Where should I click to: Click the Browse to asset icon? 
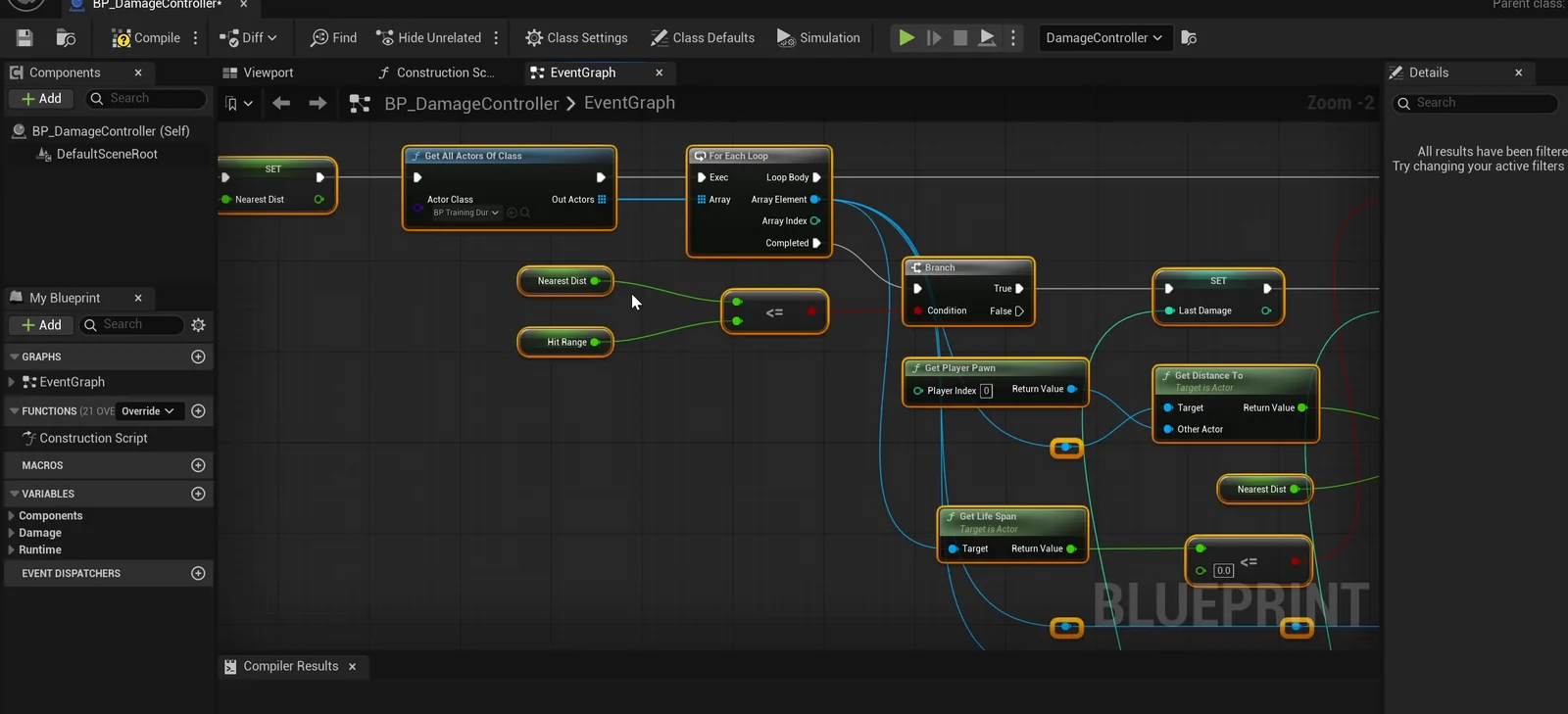66,38
